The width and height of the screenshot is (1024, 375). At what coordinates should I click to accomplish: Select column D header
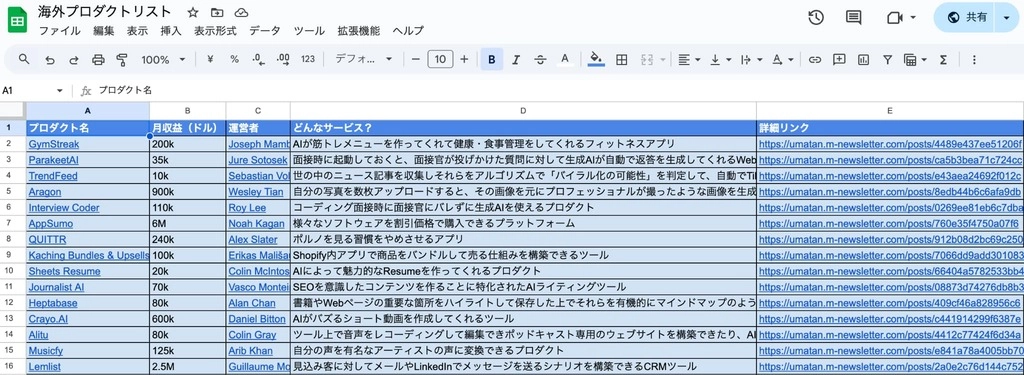click(523, 110)
